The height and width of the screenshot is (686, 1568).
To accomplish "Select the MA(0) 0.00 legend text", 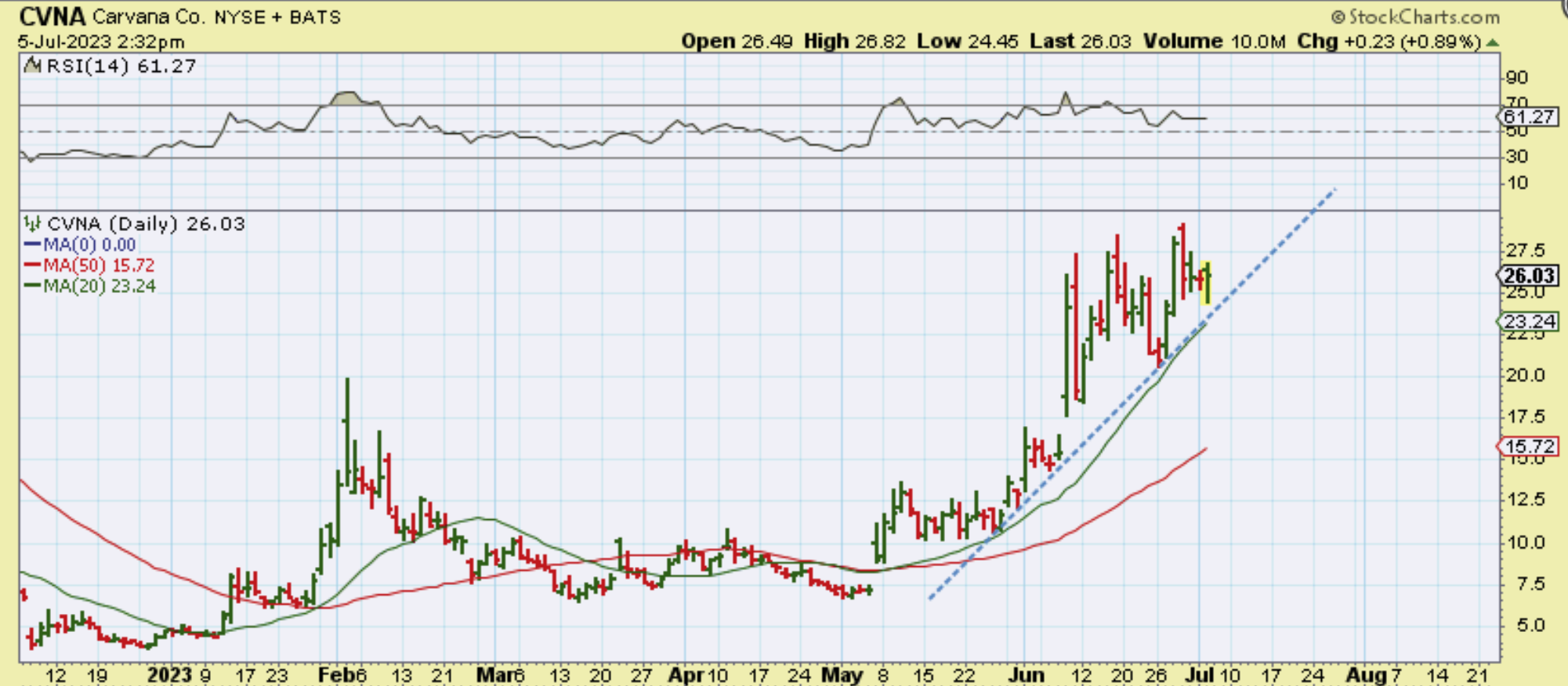I will point(89,245).
